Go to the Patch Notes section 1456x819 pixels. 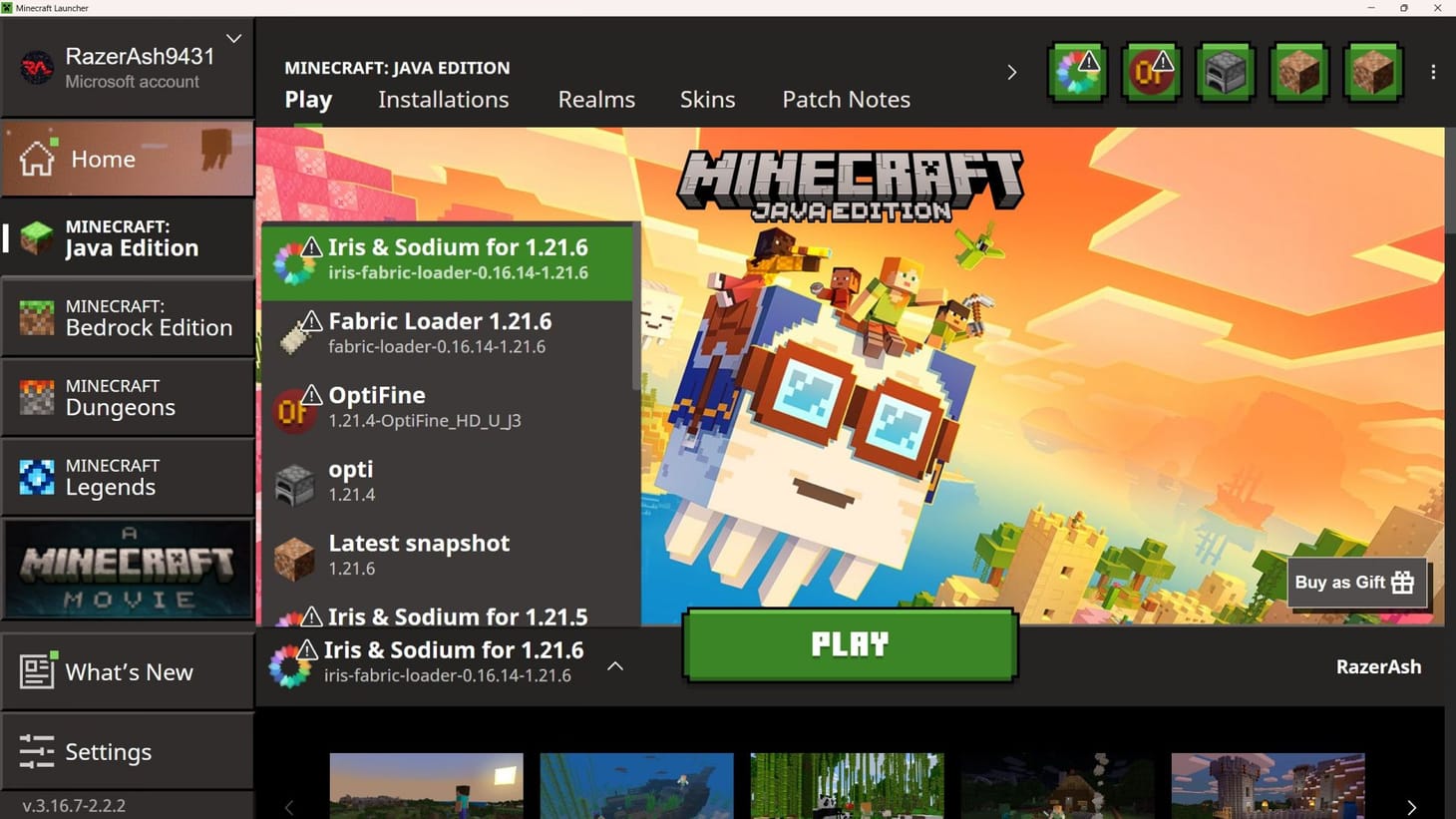coord(846,99)
